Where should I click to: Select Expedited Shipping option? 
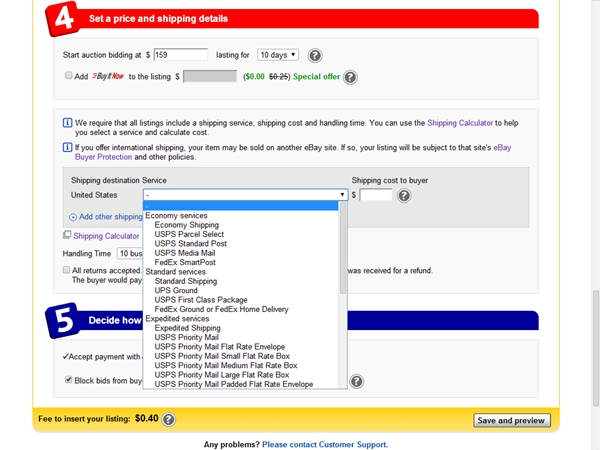(188, 328)
